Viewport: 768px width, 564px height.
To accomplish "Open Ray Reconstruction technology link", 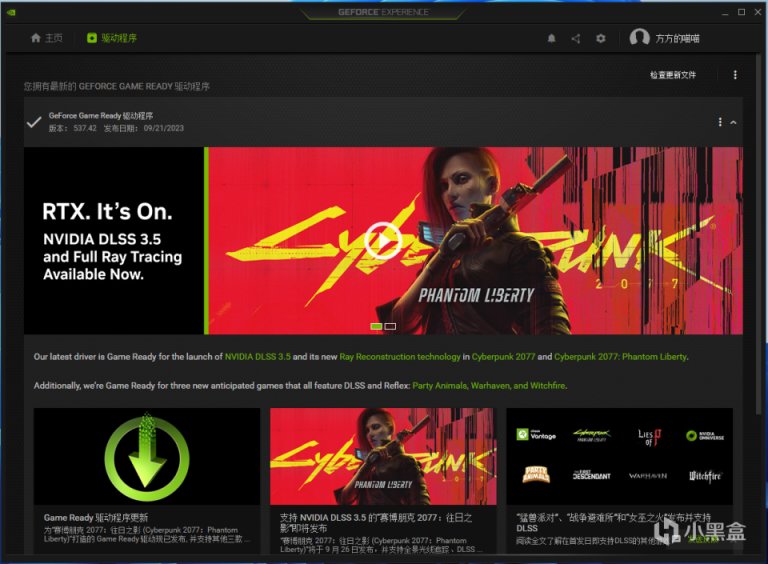I will tap(400, 357).
